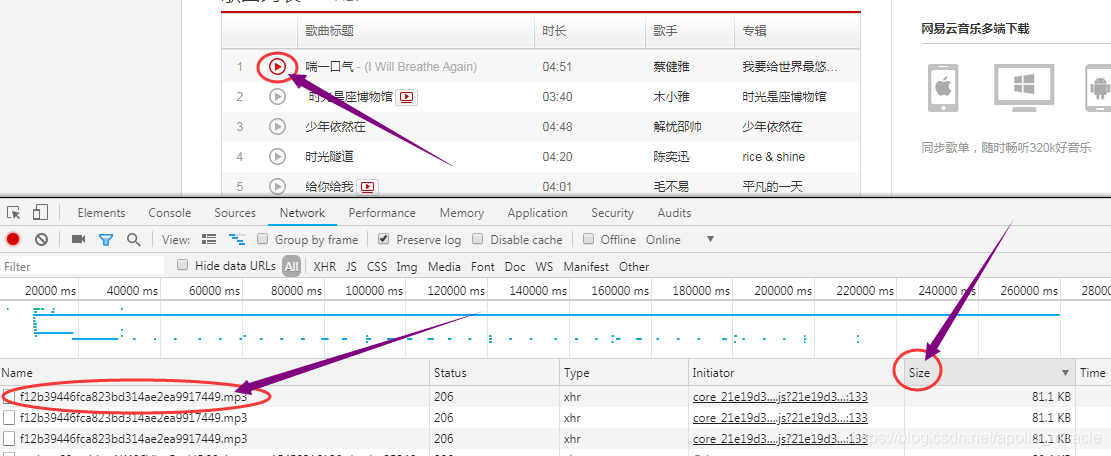The image size is (1111, 456).
Task: Play song 少年依然在 in row 3
Action: click(x=278, y=127)
